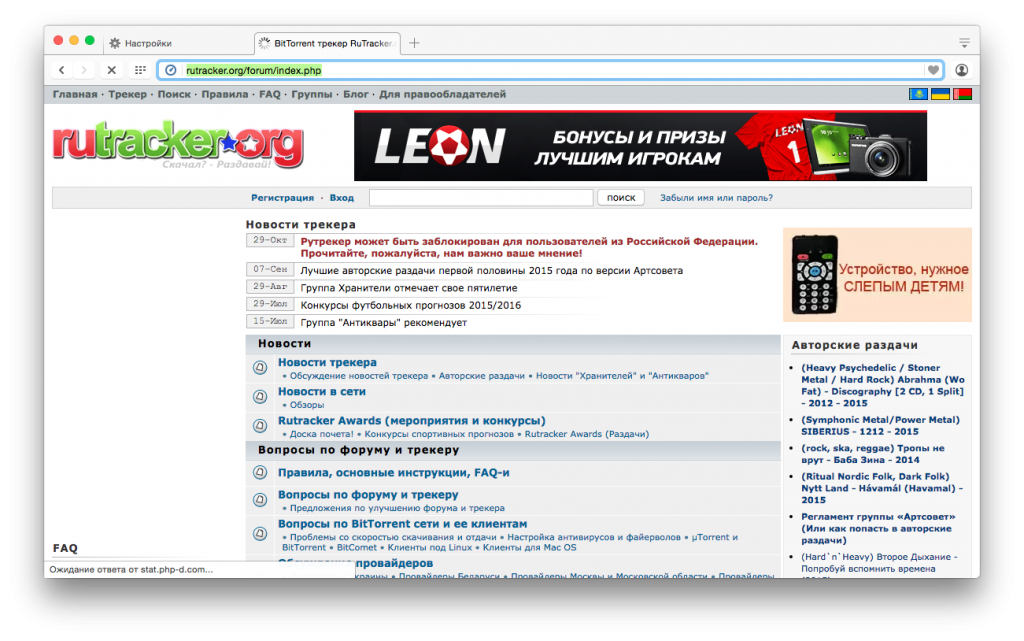Screen dimensions: 1024x641
Task: Open Группы in top navigation
Action: tap(312, 95)
